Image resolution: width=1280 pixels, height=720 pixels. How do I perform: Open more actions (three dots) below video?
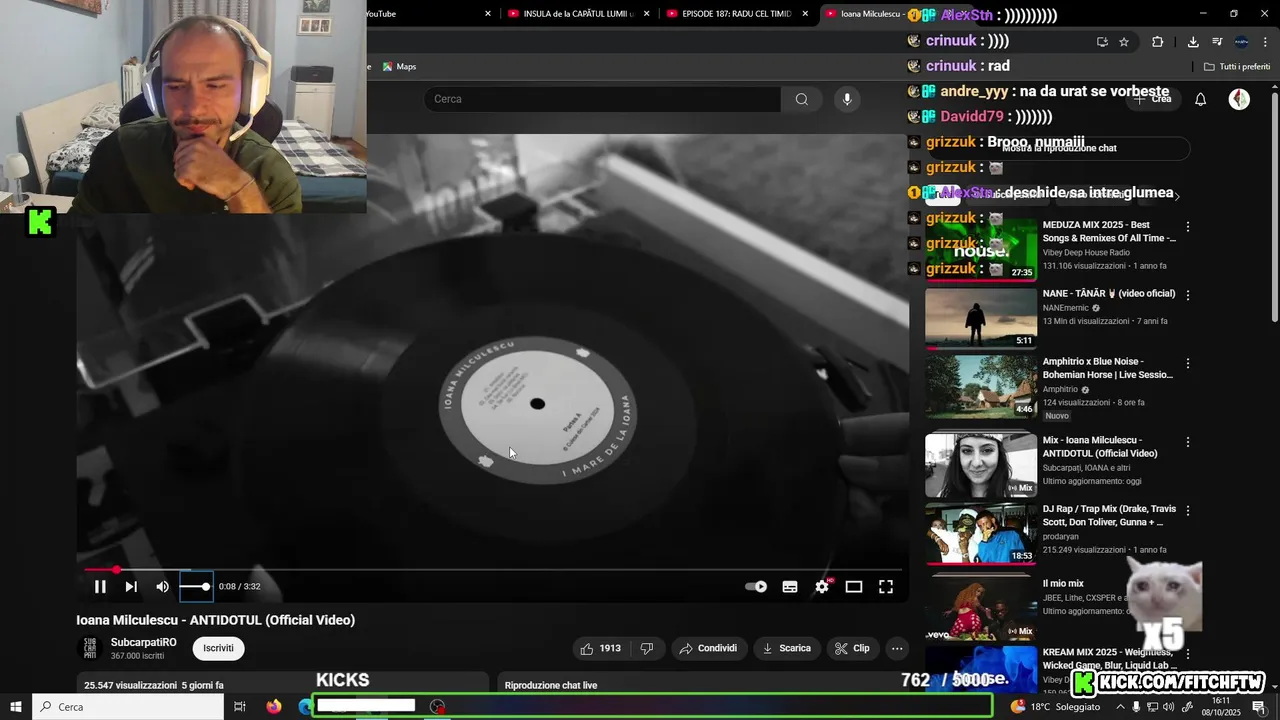coord(897,648)
